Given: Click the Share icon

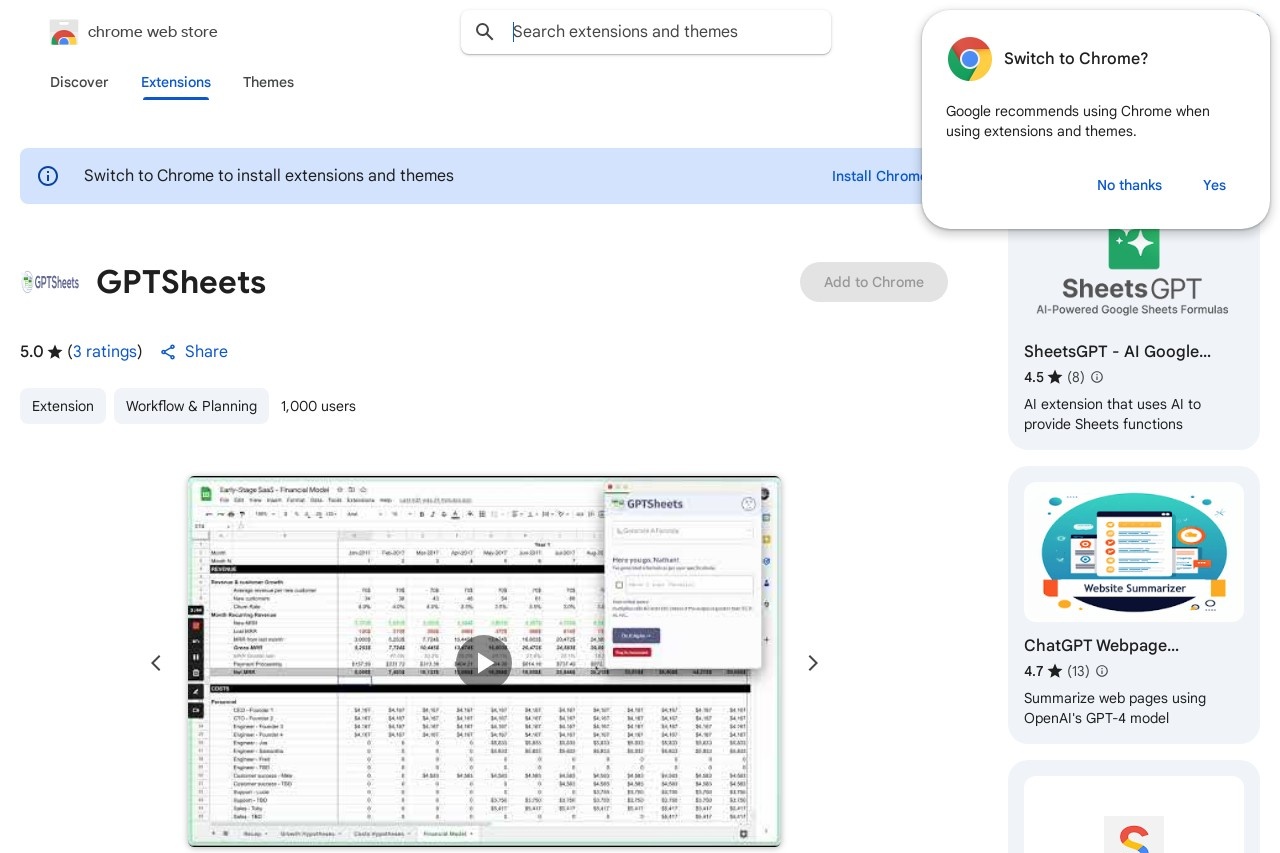Looking at the screenshot, I should 168,352.
